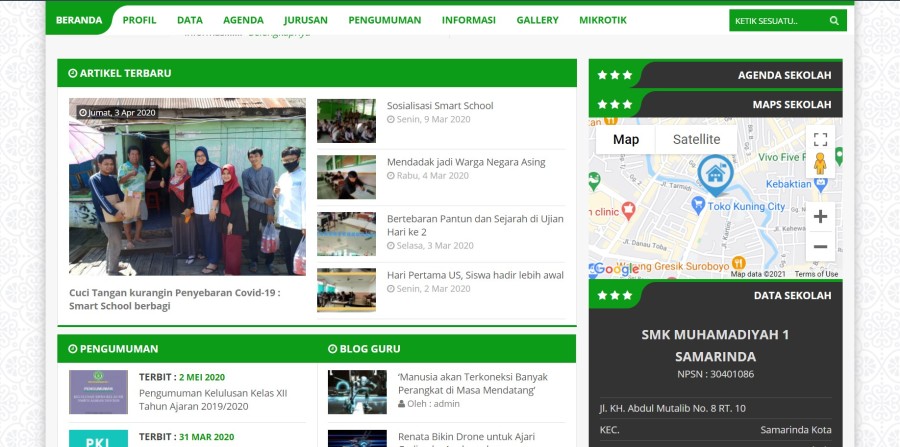Screen dimensions: 900x447
Task: Zoom out on the school map
Action: [x=820, y=247]
